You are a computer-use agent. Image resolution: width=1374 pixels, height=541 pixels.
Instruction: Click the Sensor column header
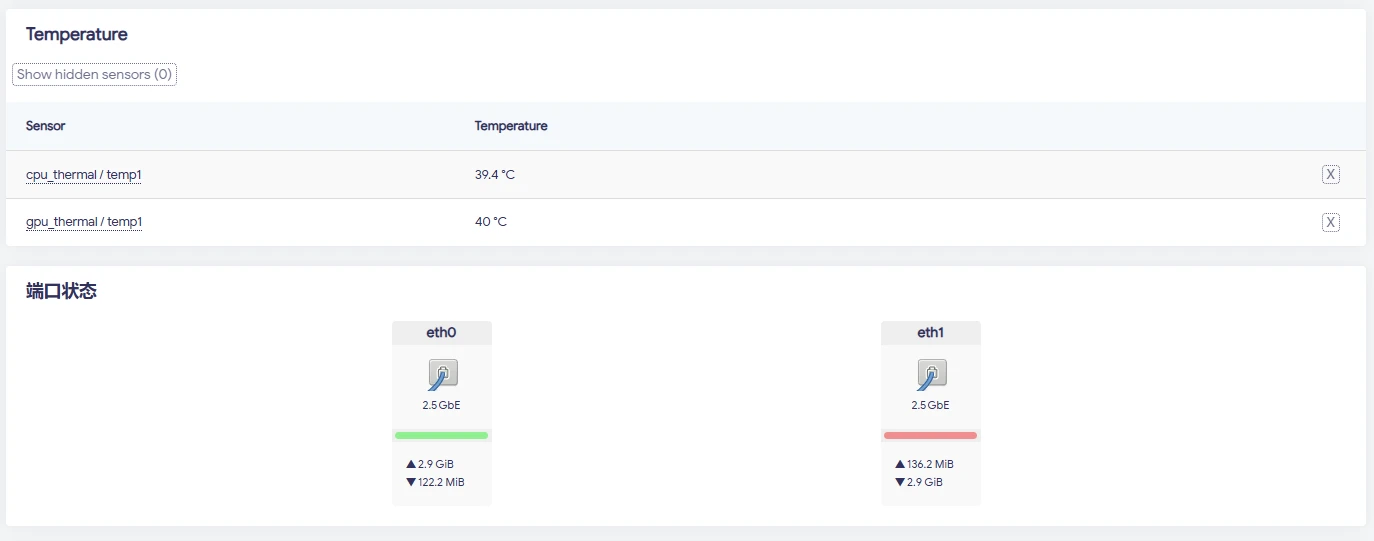click(x=46, y=126)
